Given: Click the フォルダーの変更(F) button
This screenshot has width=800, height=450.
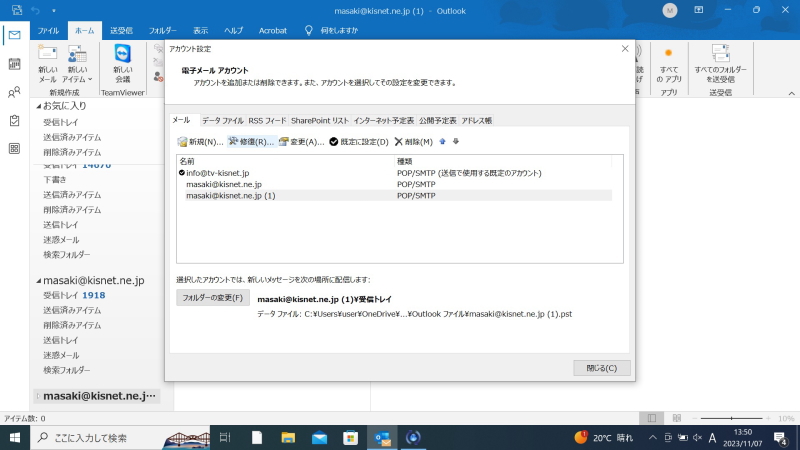Looking at the screenshot, I should (213, 297).
